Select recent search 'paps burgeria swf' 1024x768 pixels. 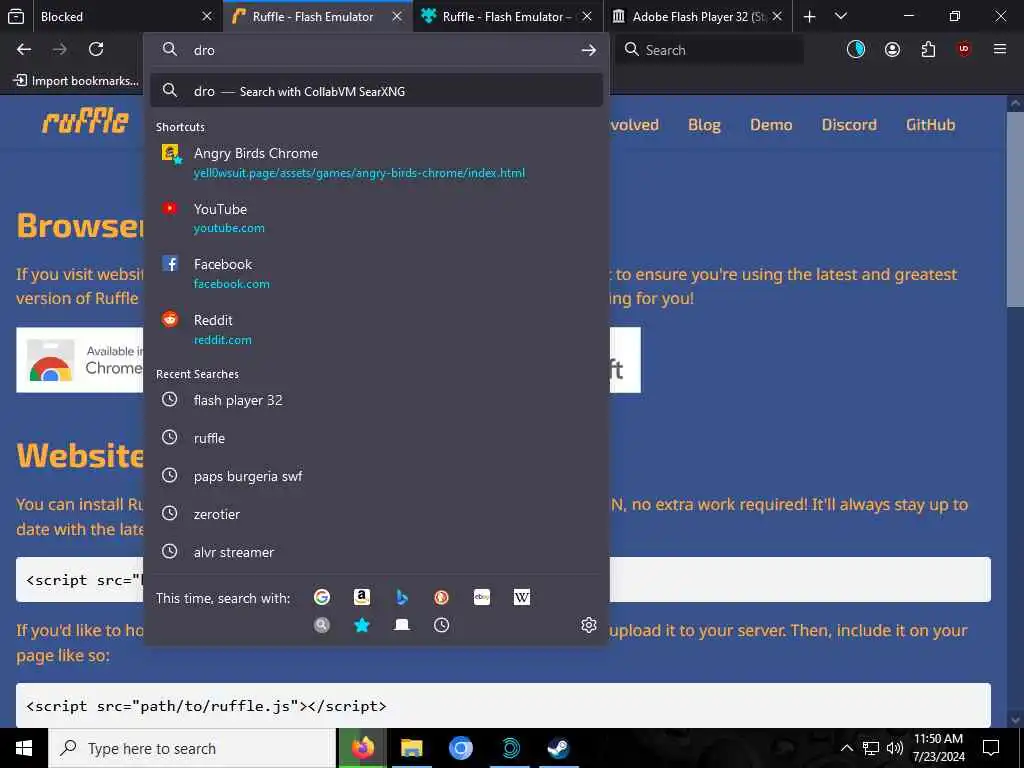[376, 476]
